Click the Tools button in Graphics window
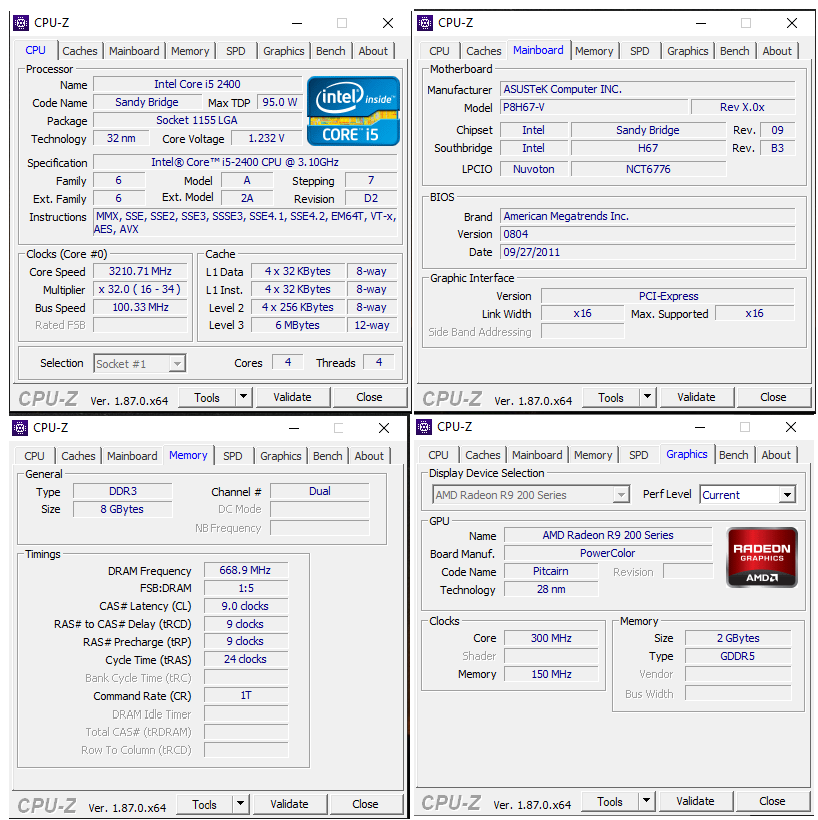The image size is (818, 820). point(610,801)
